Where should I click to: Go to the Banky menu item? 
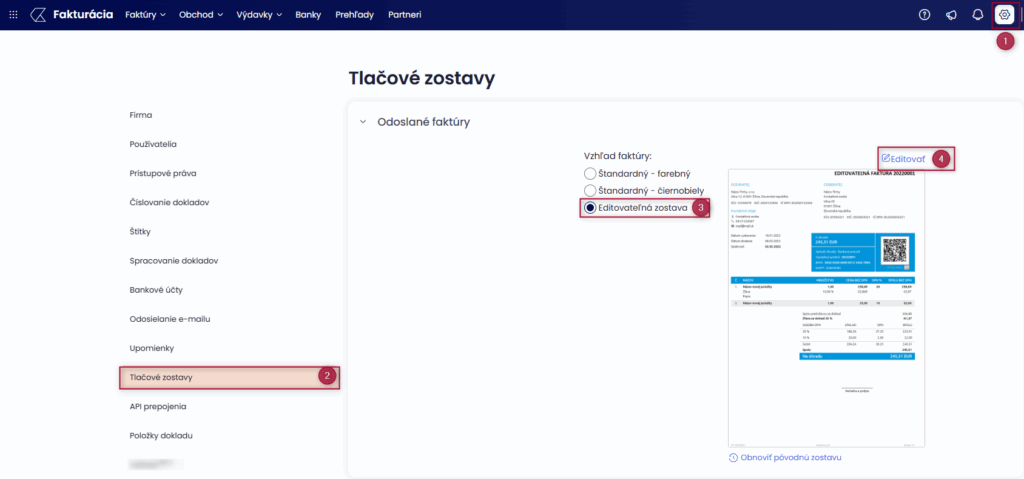[x=308, y=15]
